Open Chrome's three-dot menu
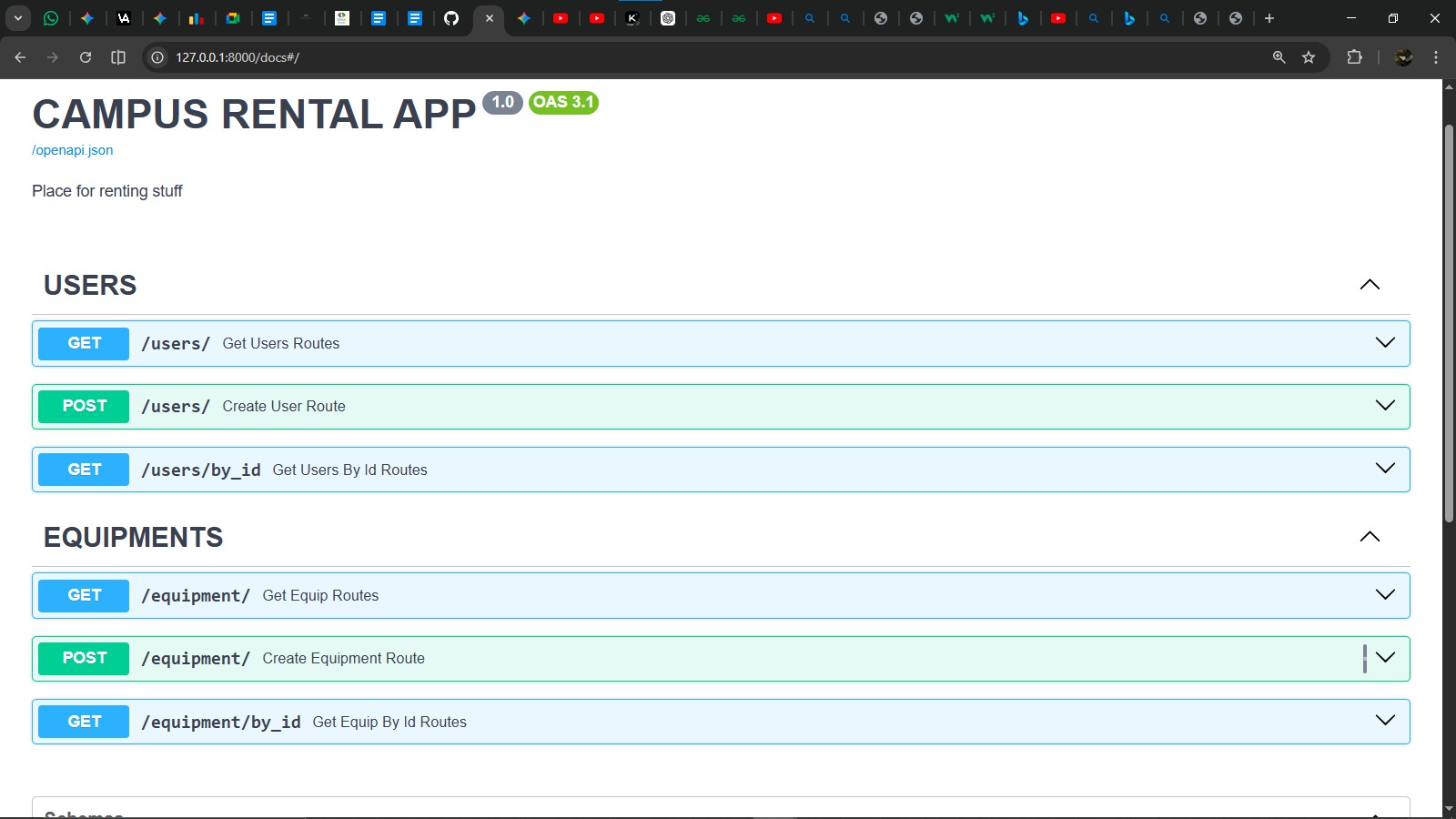Viewport: 1456px width, 819px height. (x=1436, y=57)
